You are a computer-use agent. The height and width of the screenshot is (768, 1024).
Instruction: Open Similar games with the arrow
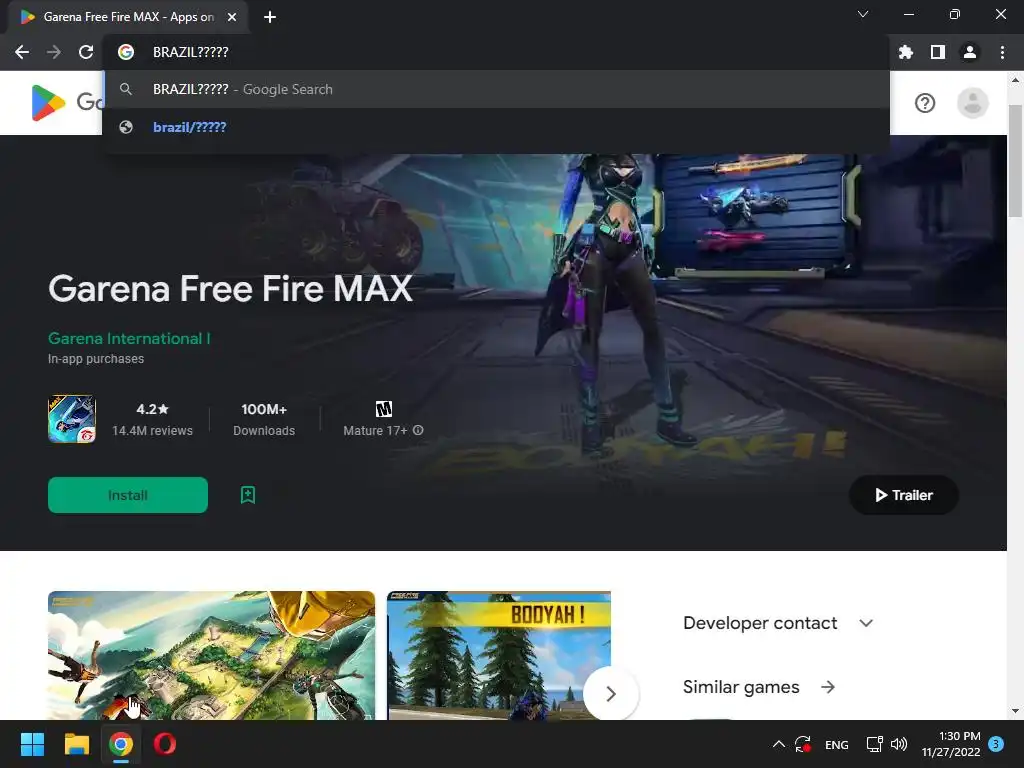point(827,687)
